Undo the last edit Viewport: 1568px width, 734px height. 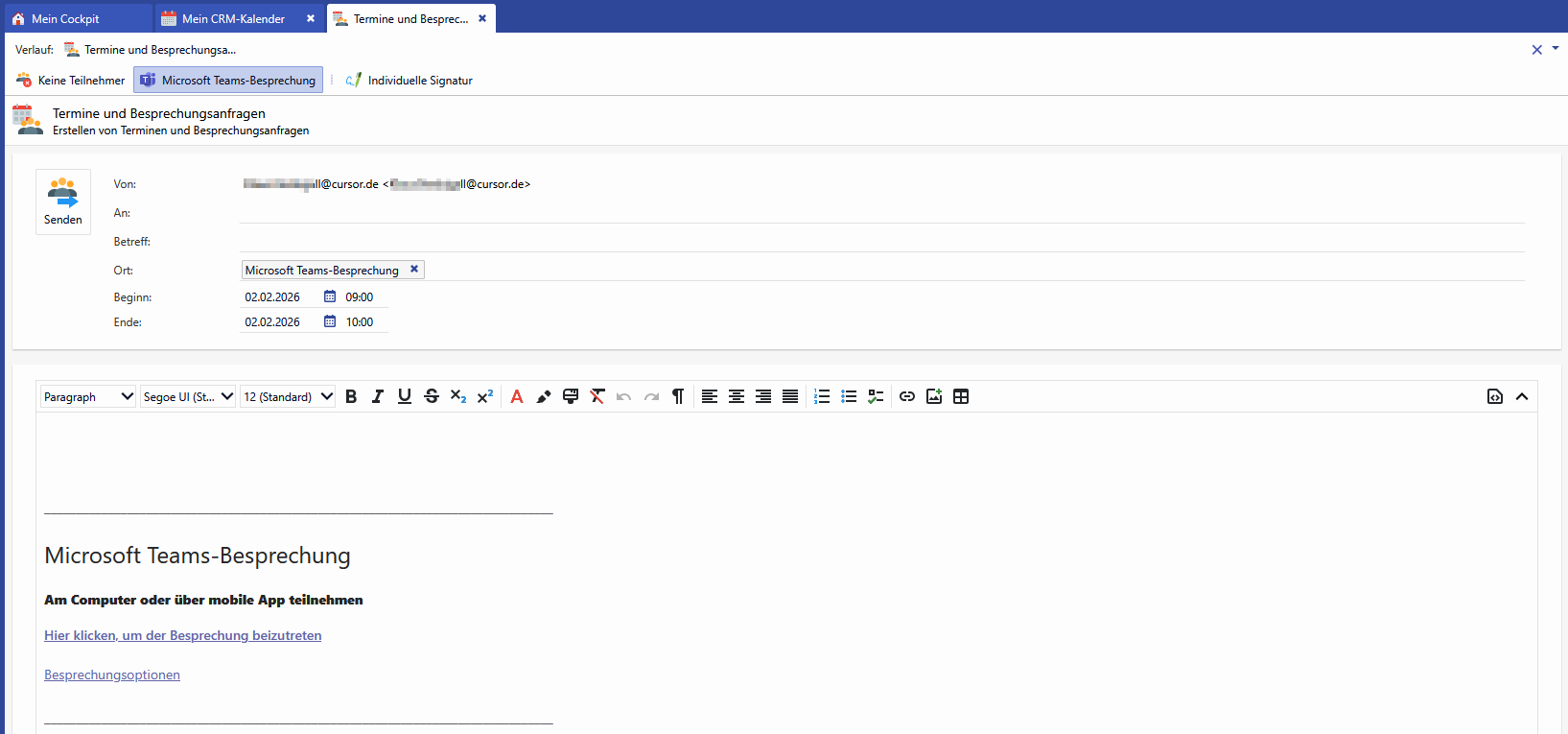[624, 396]
